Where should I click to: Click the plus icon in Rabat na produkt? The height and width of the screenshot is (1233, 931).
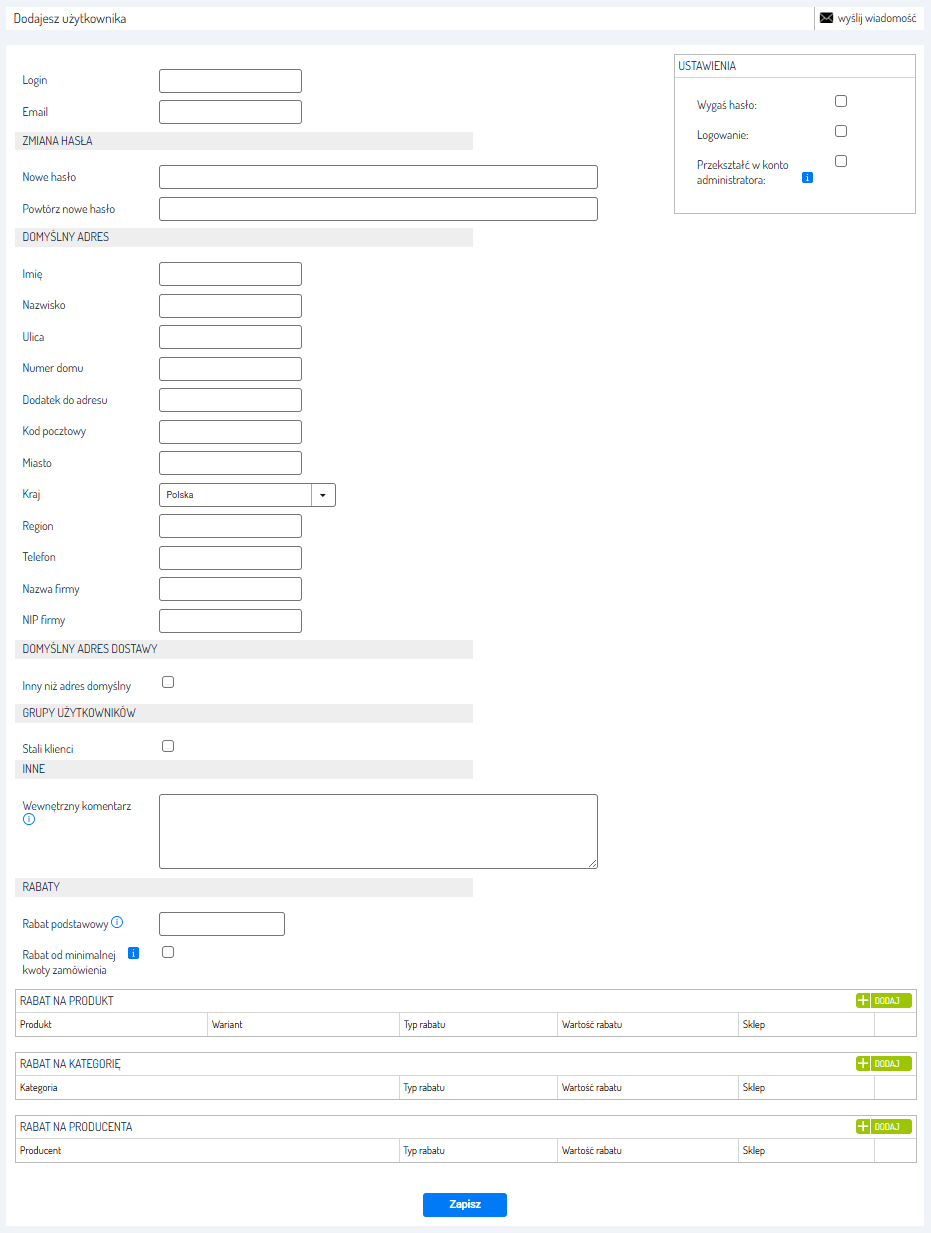point(863,1000)
